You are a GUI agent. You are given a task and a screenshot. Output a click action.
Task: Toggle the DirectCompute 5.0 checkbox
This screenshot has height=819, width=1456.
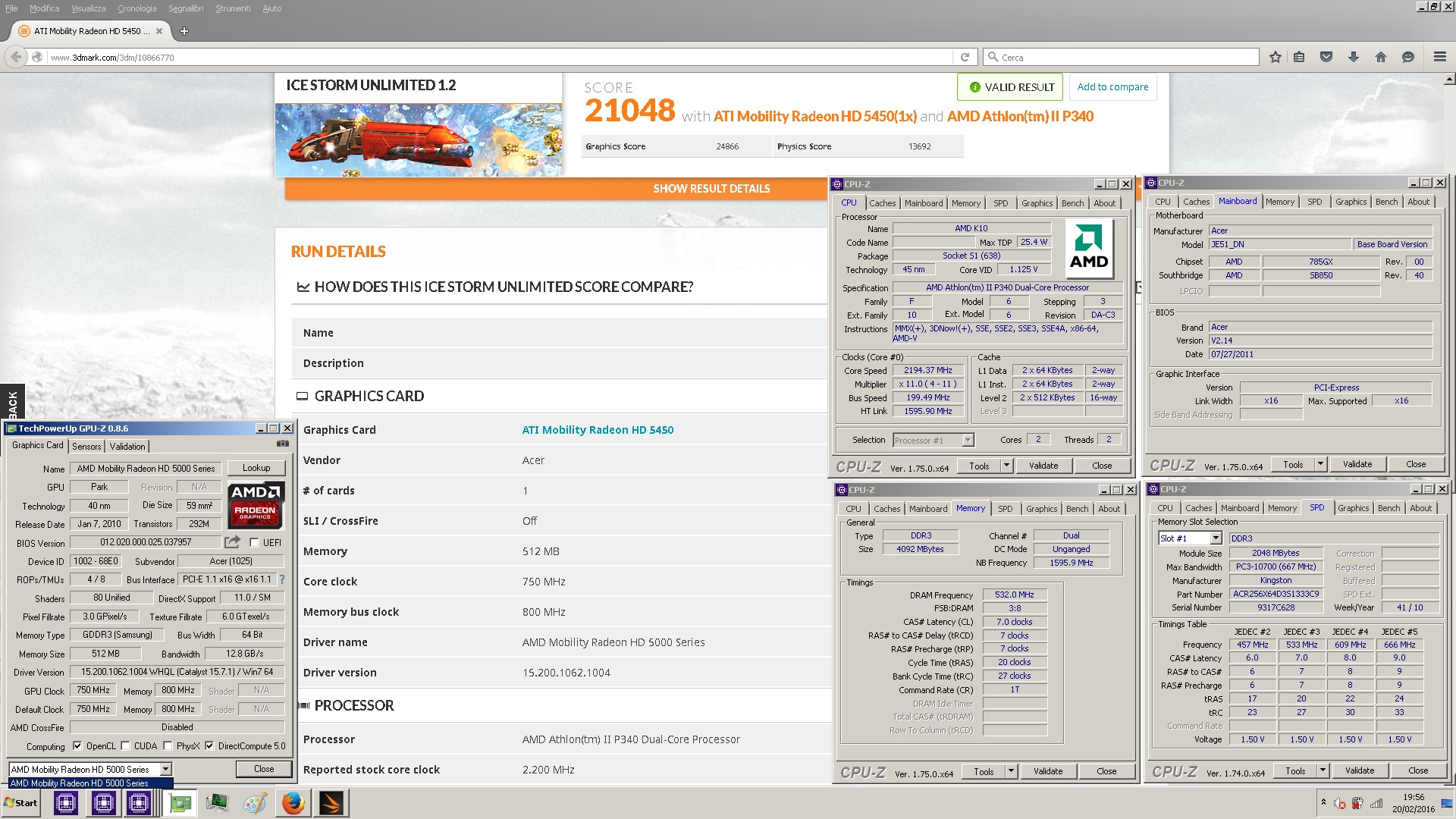[209, 746]
